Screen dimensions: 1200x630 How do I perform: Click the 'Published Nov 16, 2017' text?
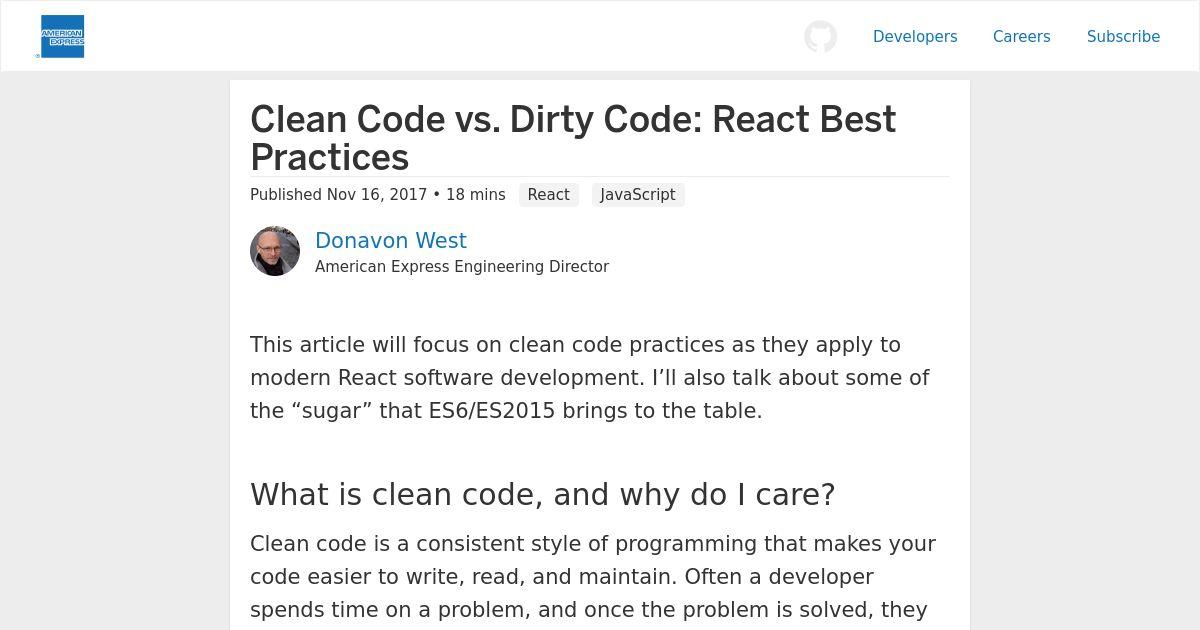pyautogui.click(x=339, y=195)
